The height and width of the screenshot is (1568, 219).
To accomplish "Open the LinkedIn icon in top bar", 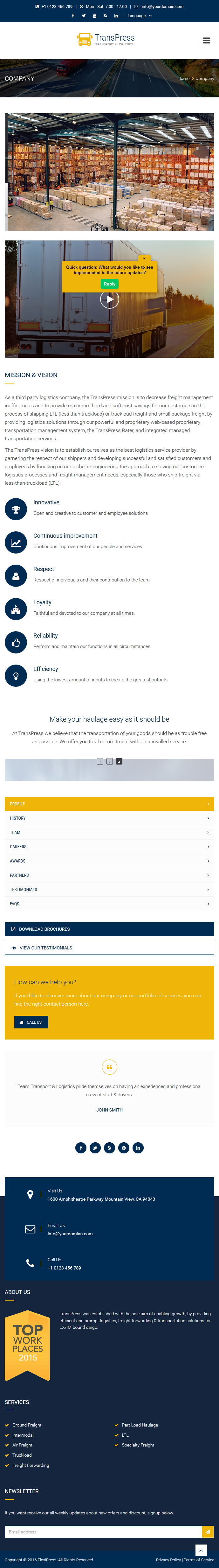I will pyautogui.click(x=116, y=16).
